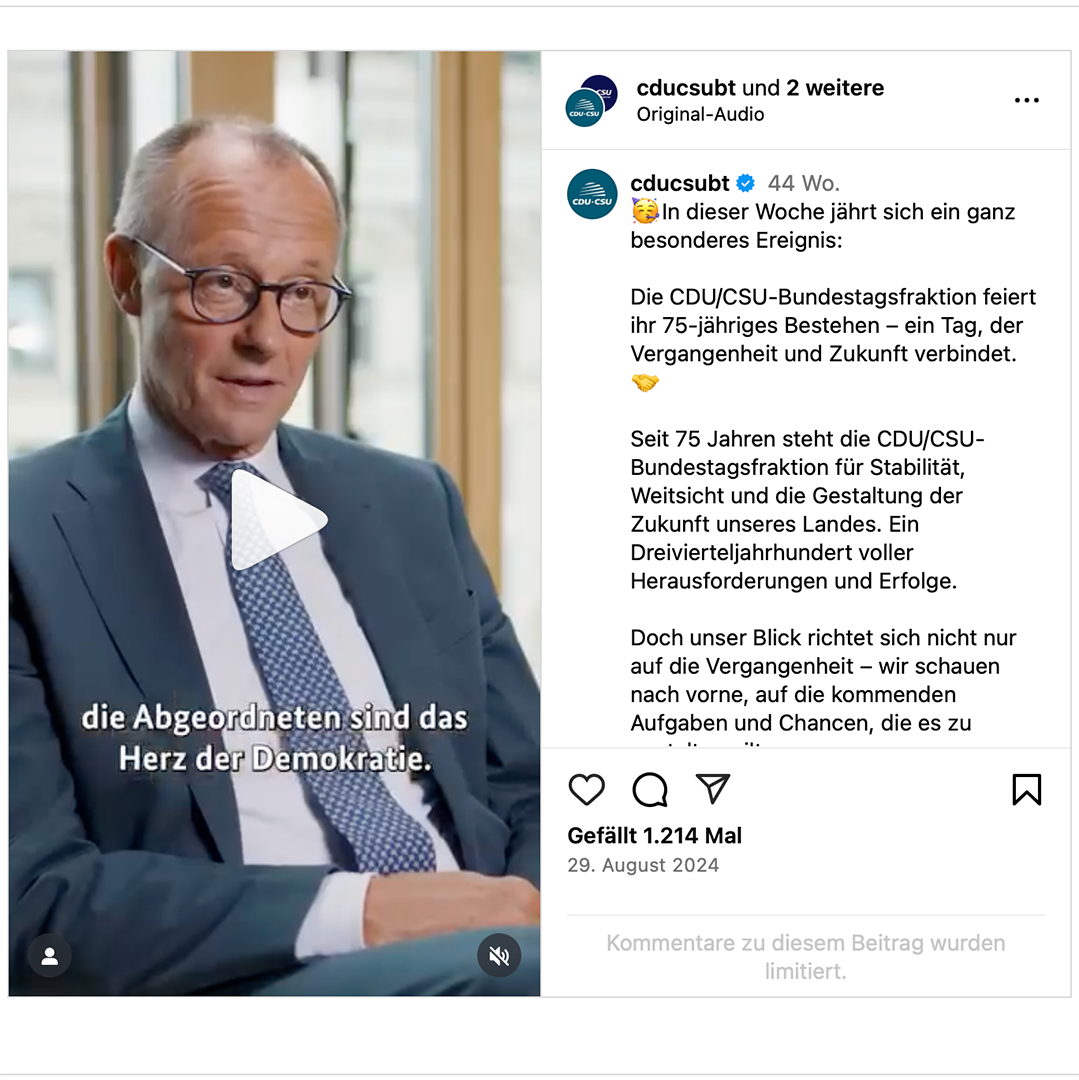Click the 'Kommentare zu diesem Beitrag wurden limitiert' notice
The height and width of the screenshot is (1080, 1079).
pyautogui.click(x=806, y=957)
